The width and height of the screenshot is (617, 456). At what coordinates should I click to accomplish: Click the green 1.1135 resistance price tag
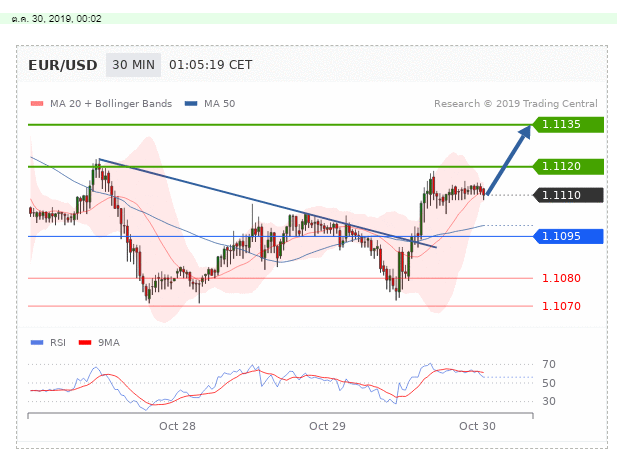[568, 124]
